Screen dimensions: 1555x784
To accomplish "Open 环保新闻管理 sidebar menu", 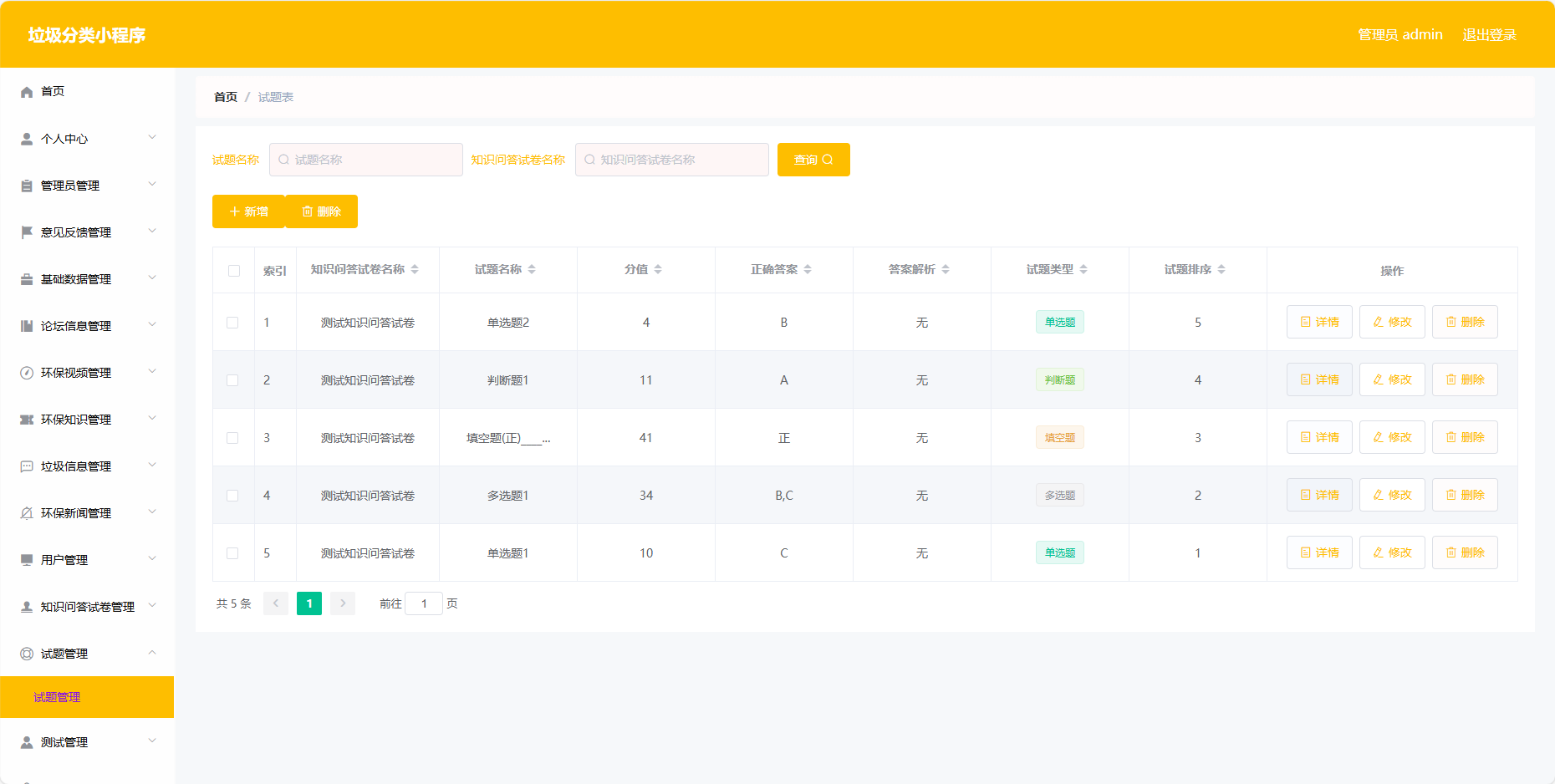I will [x=87, y=513].
